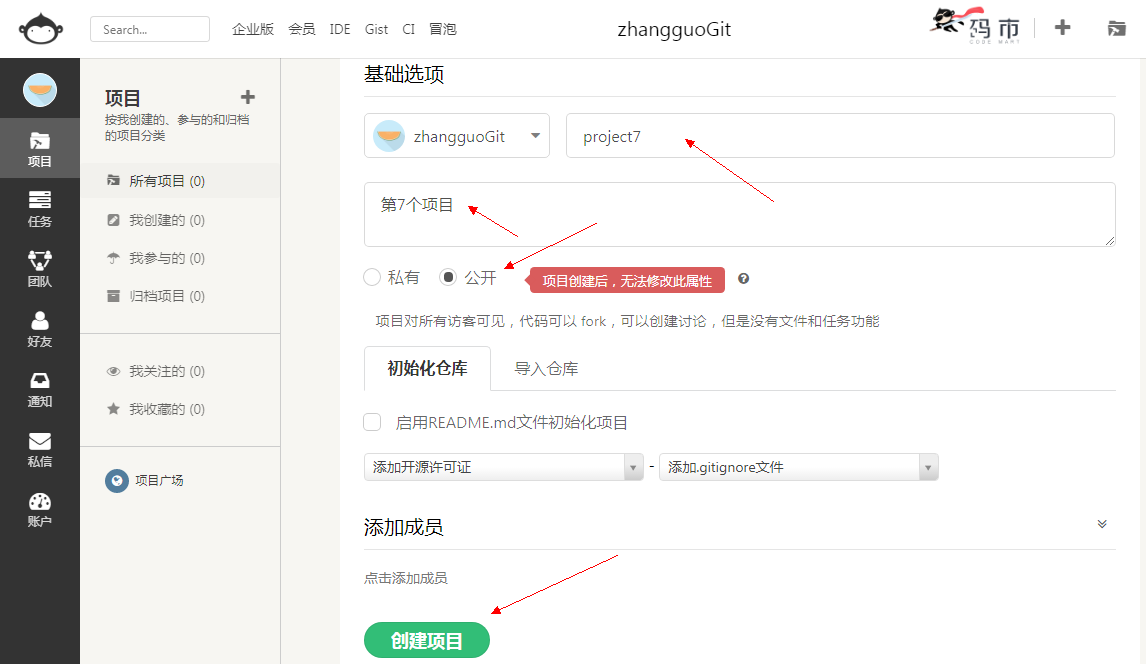Open 通知 notifications inbox icon
Viewport: 1146px width, 664px height.
pyautogui.click(x=40, y=388)
